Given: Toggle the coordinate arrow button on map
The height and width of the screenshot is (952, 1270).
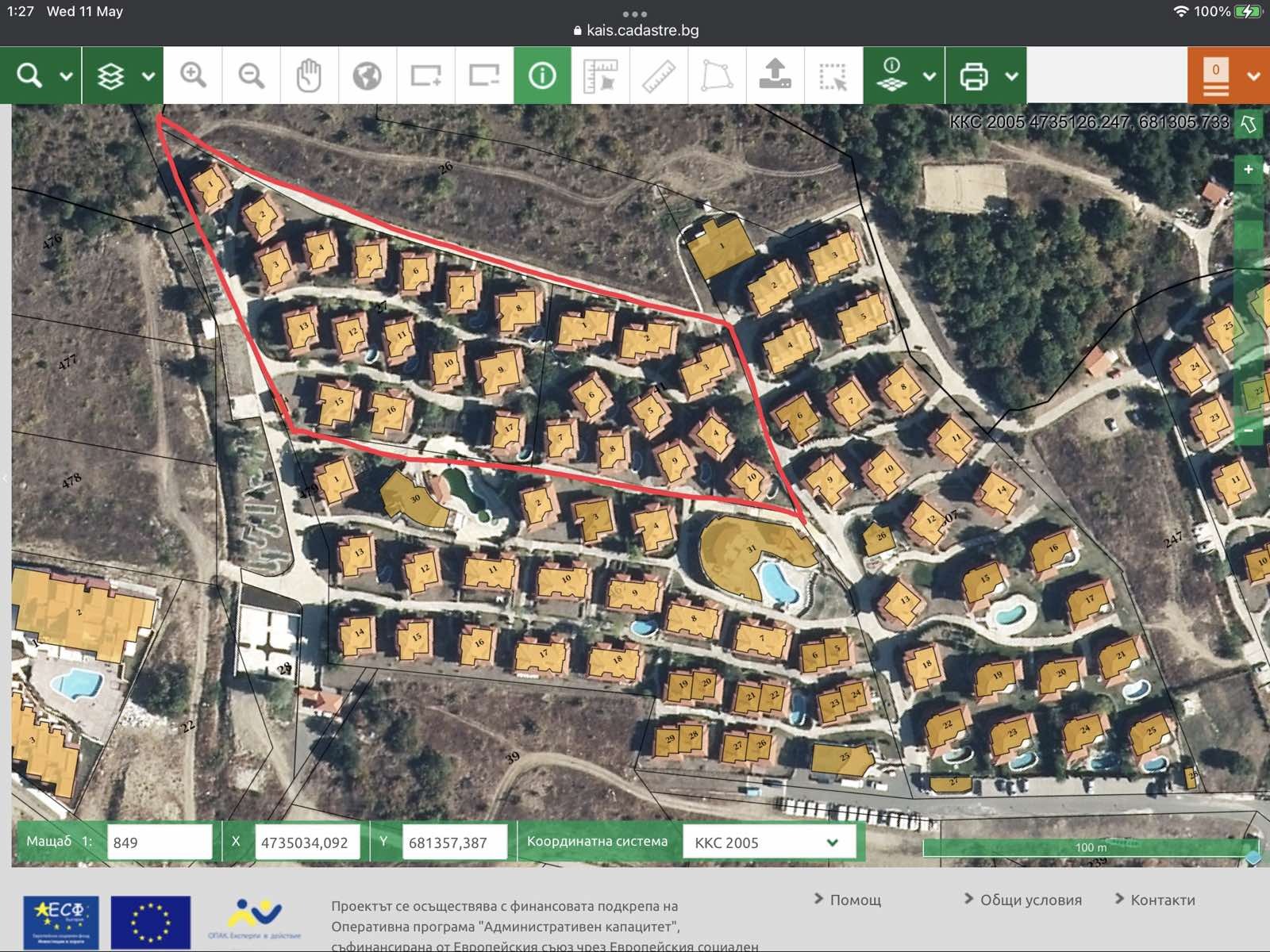Looking at the screenshot, I should [1249, 123].
